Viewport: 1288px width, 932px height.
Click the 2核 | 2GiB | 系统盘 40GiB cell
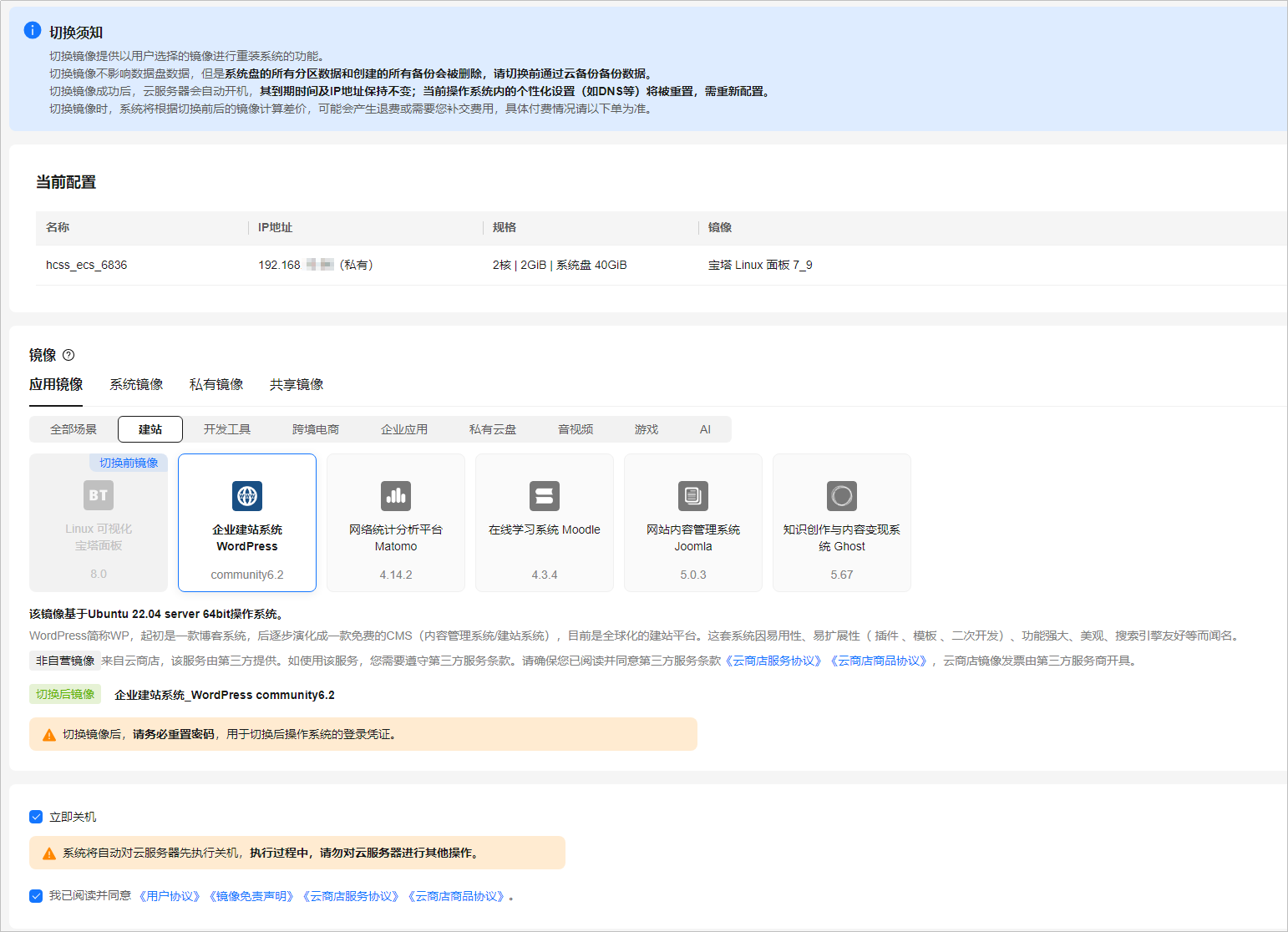point(560,265)
